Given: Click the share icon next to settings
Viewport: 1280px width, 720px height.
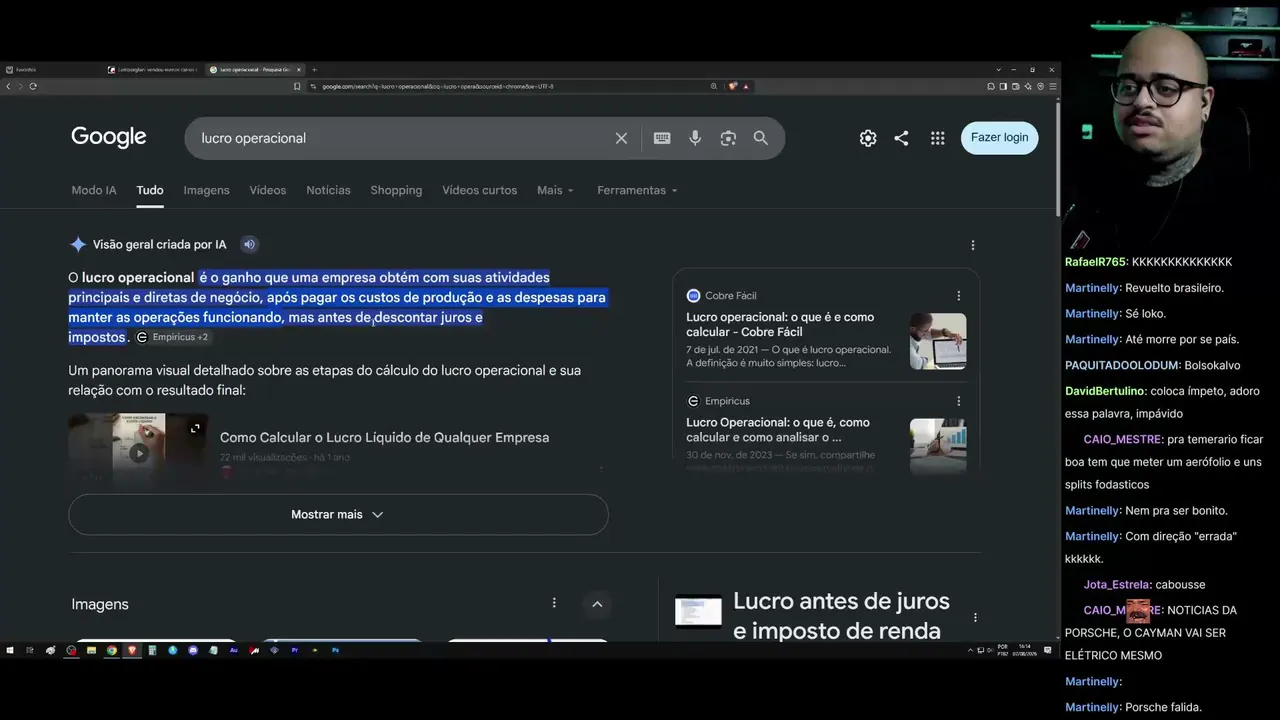Looking at the screenshot, I should click(x=901, y=138).
